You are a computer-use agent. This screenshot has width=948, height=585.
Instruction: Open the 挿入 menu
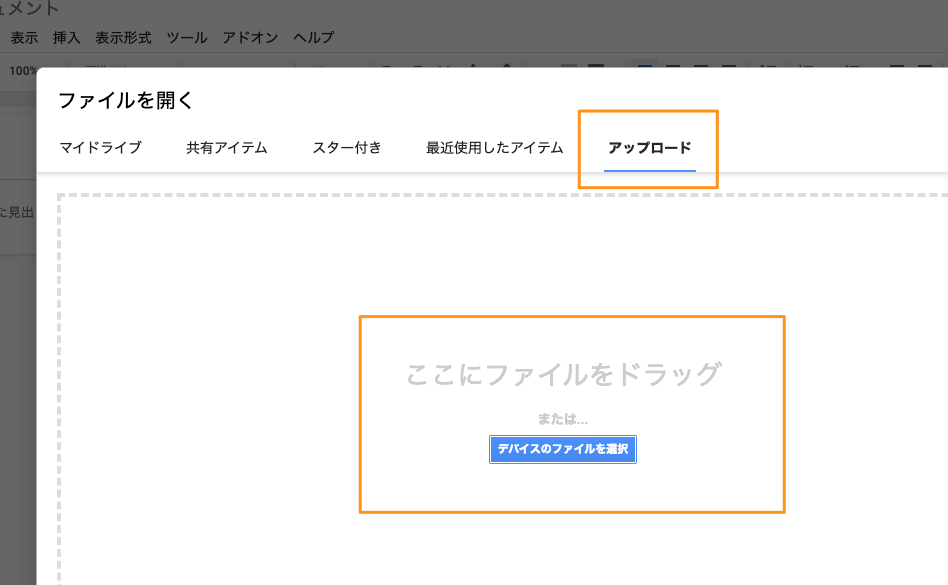click(66, 38)
